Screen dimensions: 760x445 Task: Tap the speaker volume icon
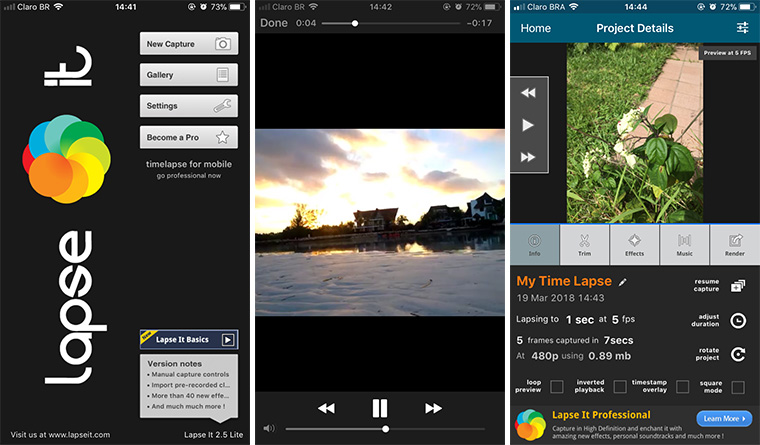(x=269, y=429)
